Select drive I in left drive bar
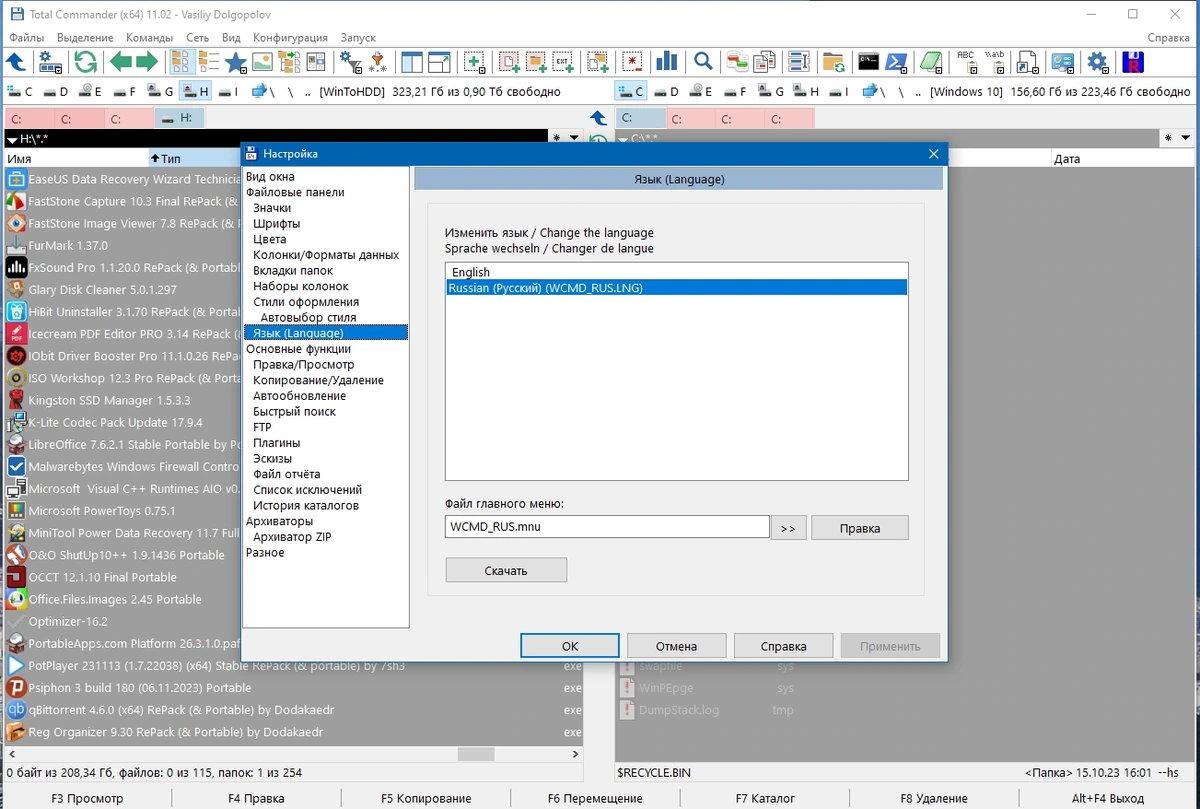1200x809 pixels. coord(227,92)
